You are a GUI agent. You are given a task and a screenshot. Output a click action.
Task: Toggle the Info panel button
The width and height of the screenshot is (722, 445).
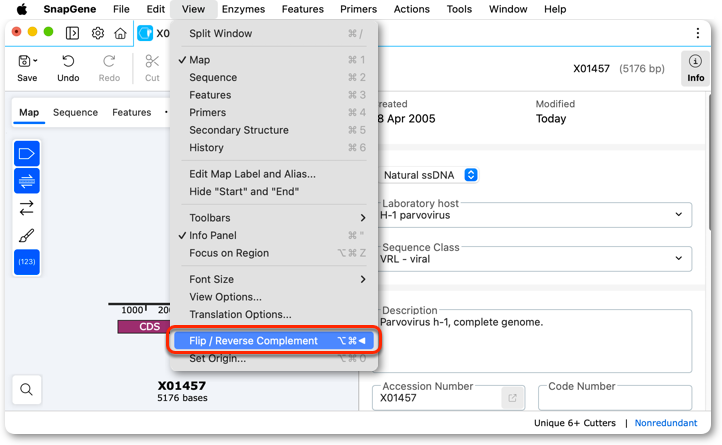[695, 68]
